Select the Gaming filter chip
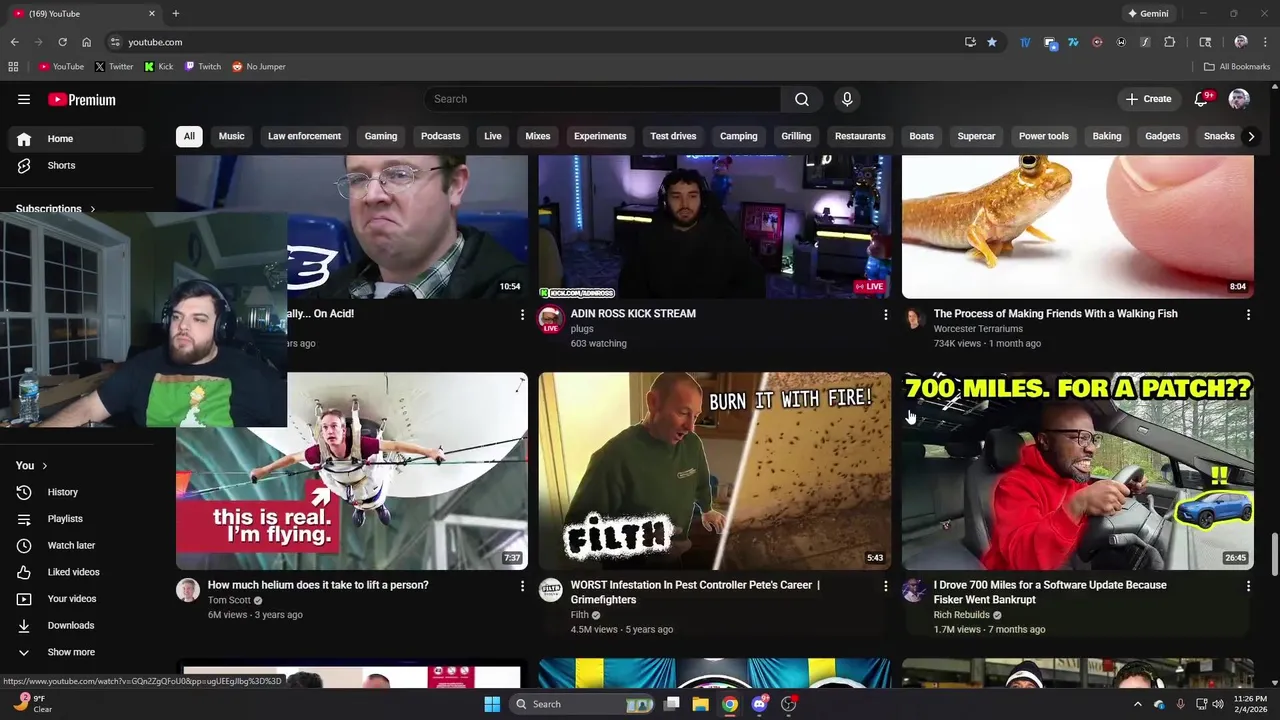 tap(381, 136)
